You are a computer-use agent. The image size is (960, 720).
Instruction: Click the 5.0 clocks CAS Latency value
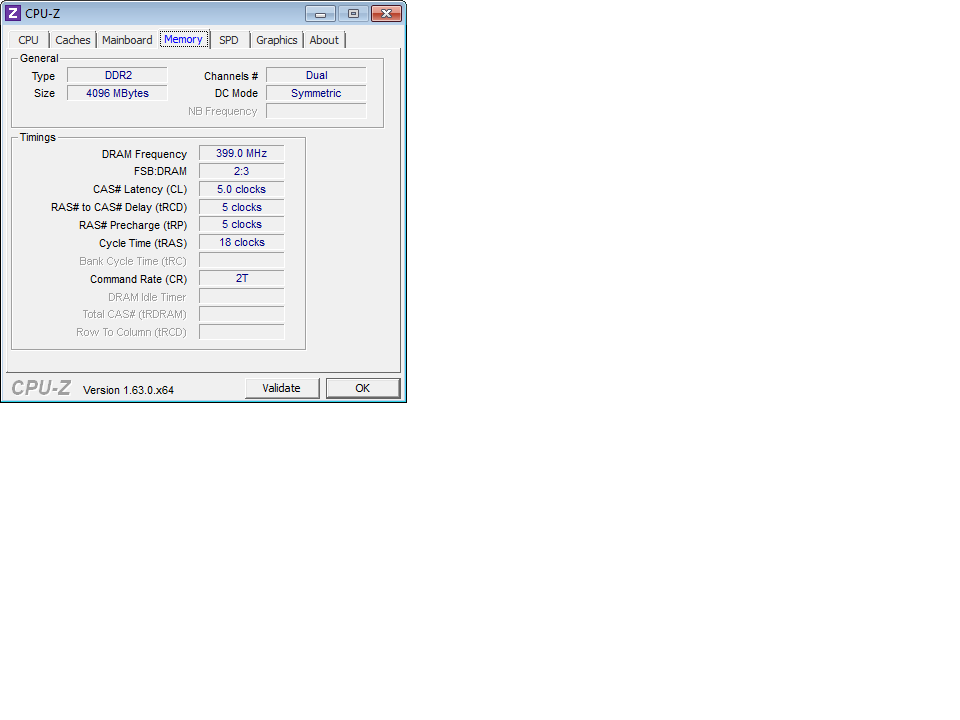point(242,189)
